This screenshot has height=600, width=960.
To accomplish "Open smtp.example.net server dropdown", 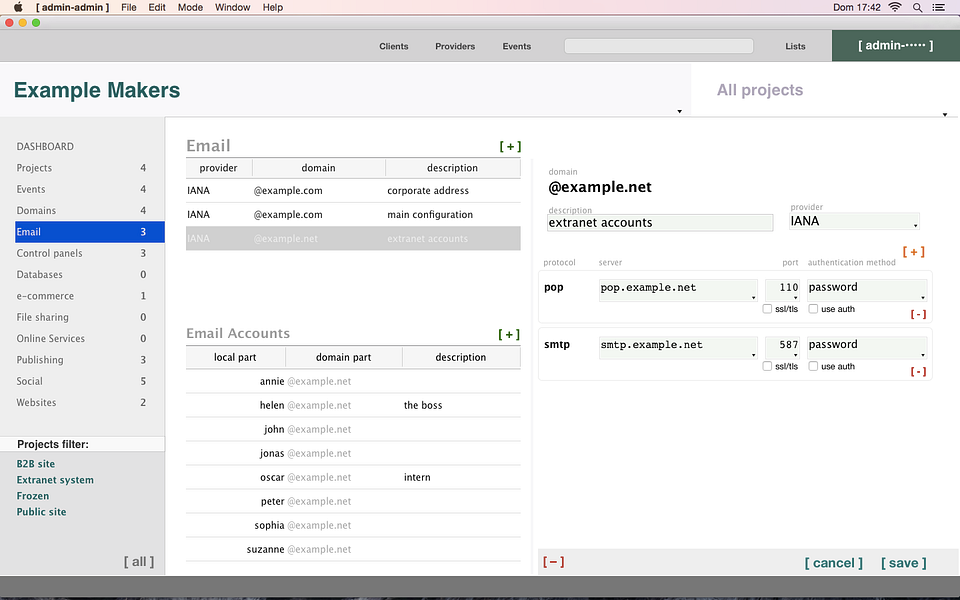I will [x=678, y=347].
